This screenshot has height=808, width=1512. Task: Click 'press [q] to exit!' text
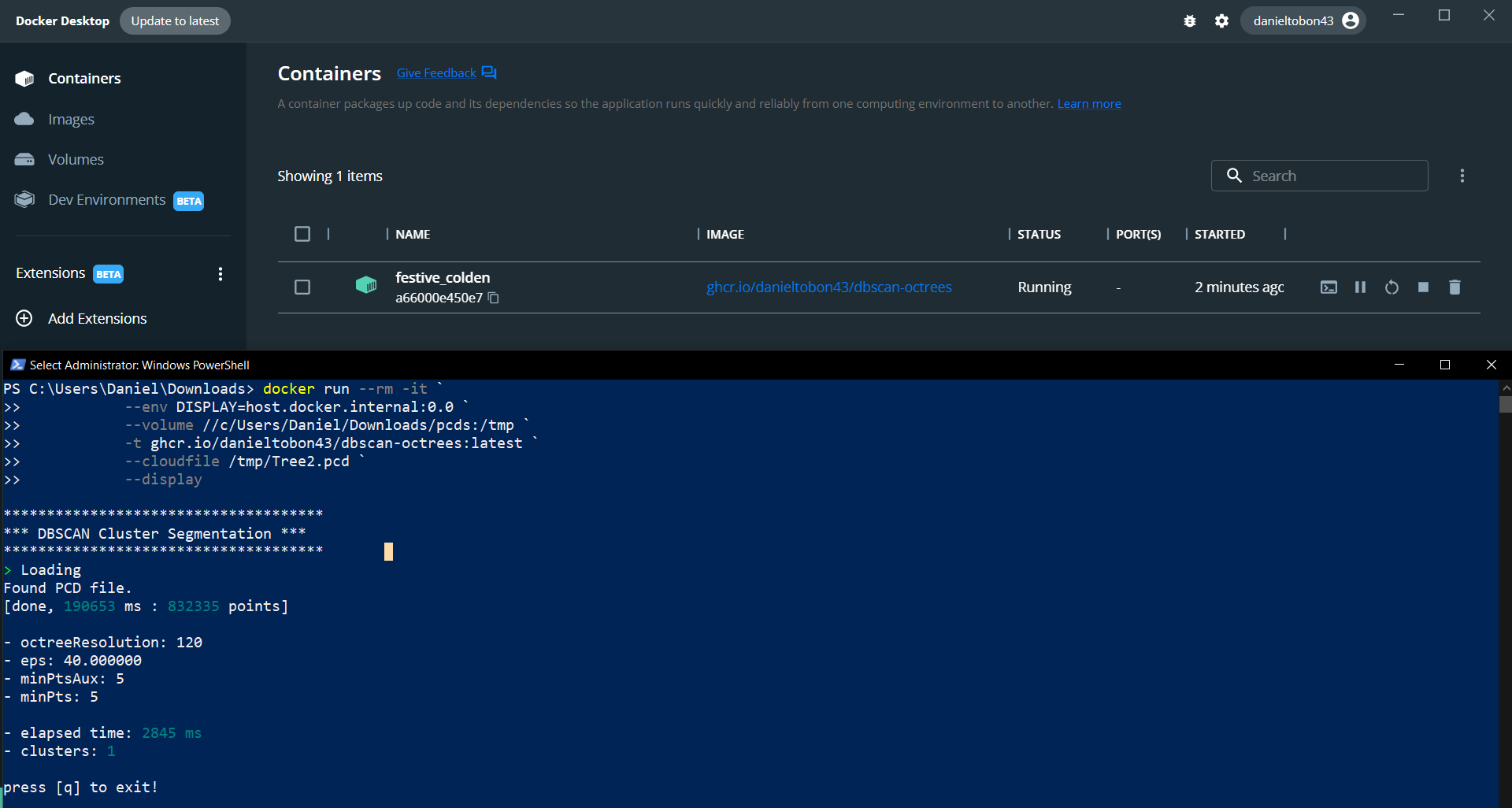pyautogui.click(x=80, y=788)
